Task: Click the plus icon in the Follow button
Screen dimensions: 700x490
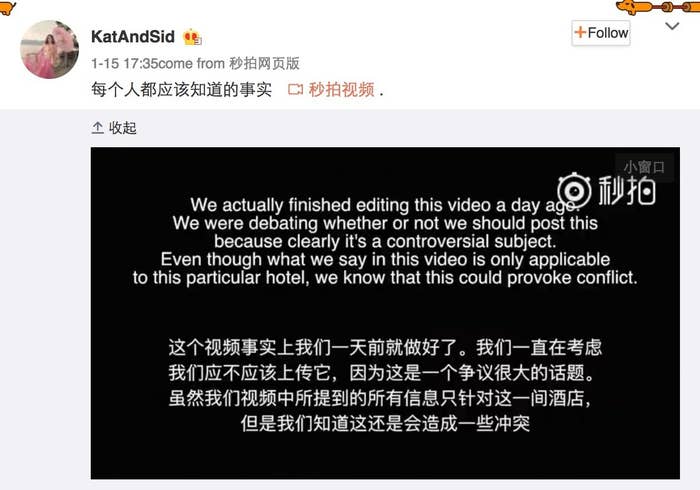Action: pos(580,33)
